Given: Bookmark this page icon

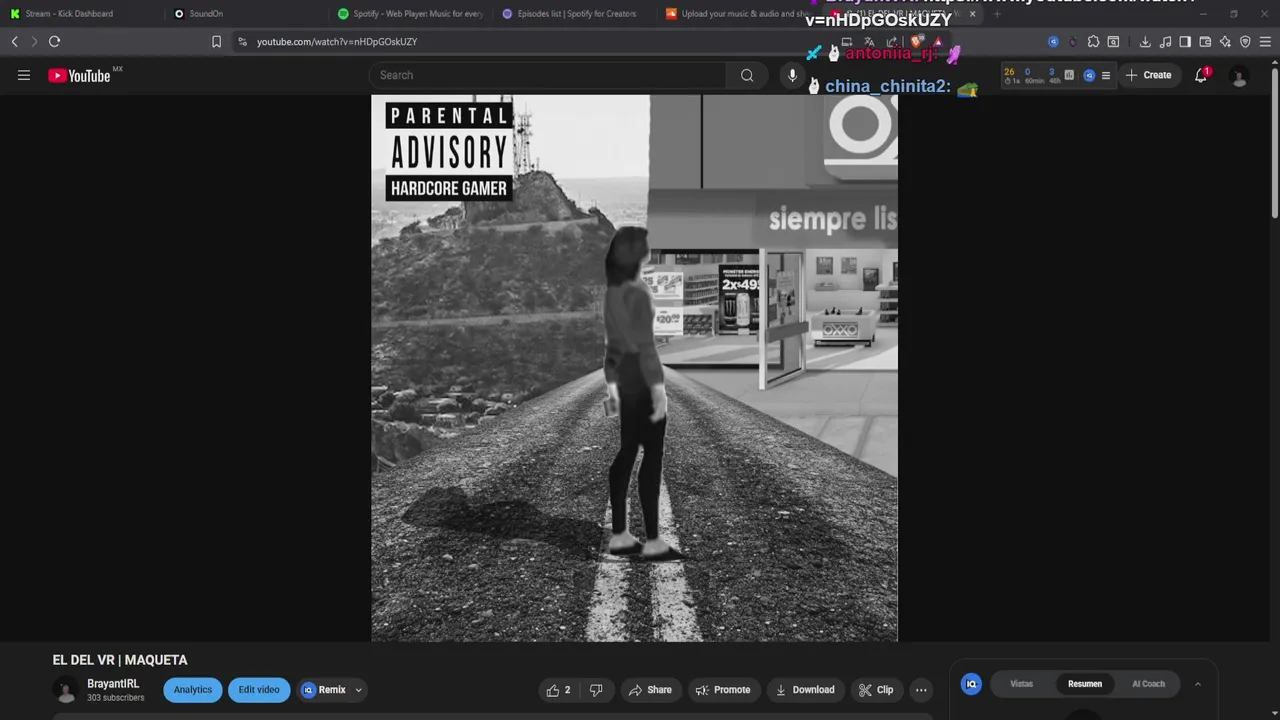Looking at the screenshot, I should tap(216, 42).
